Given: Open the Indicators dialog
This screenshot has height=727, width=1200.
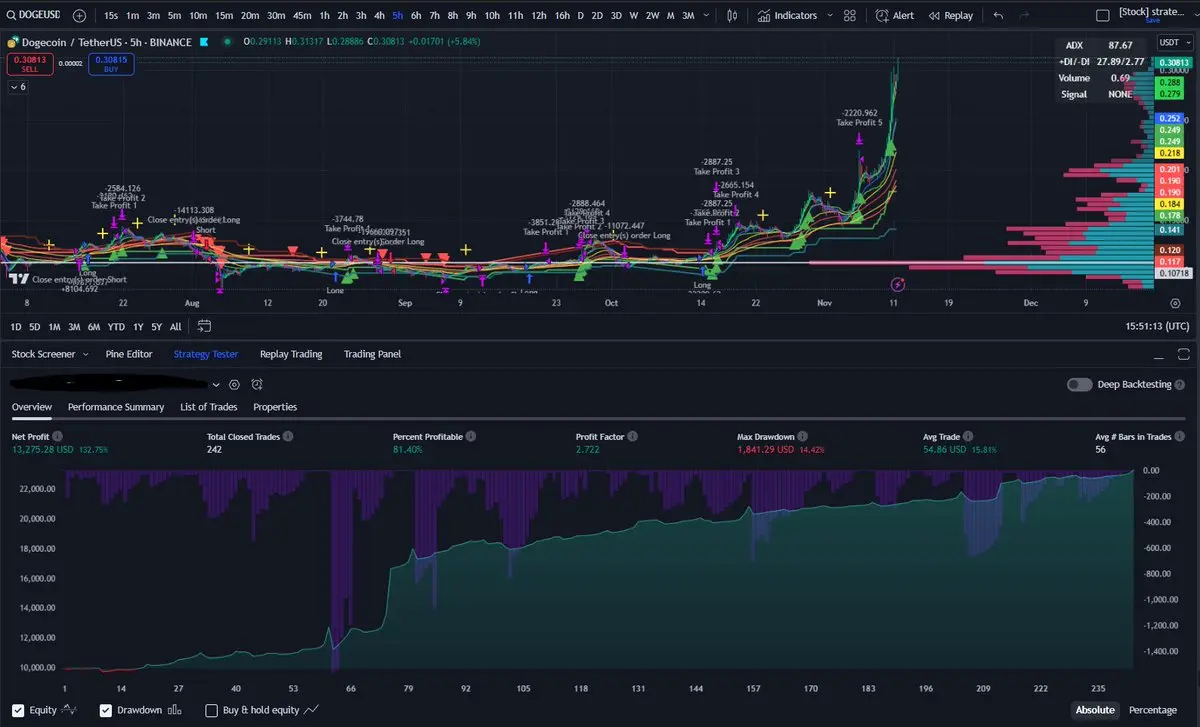Looking at the screenshot, I should 787,16.
